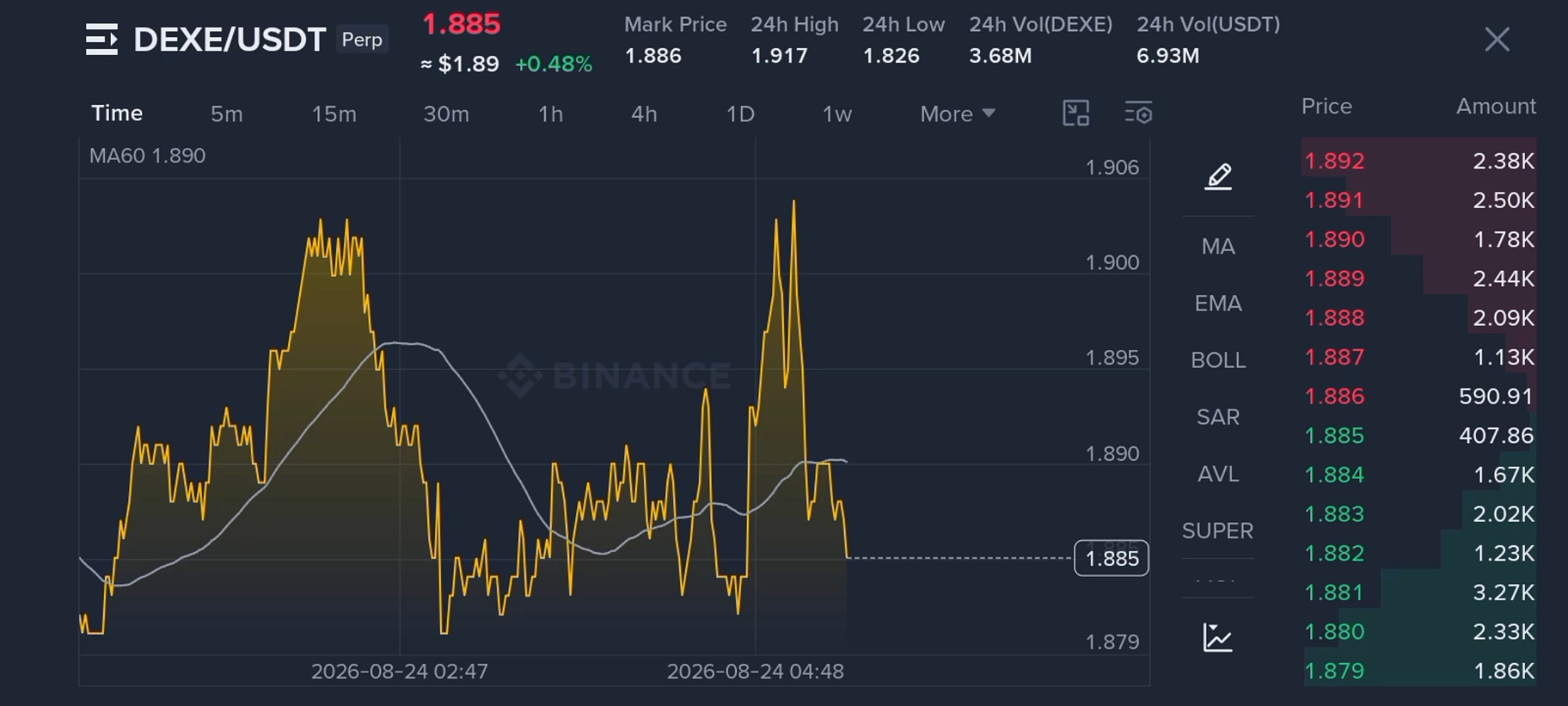Select the 1.879 bid order row
The image size is (1568, 706).
point(1419,671)
